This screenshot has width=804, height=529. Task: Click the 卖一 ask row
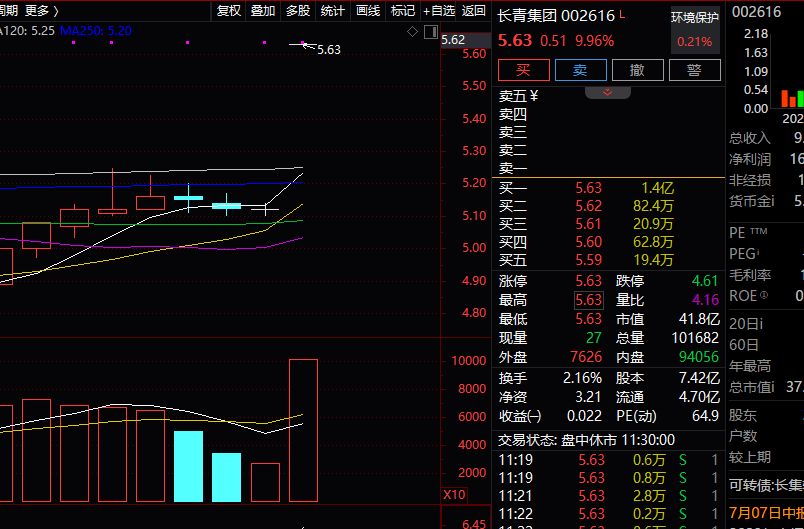pyautogui.click(x=608, y=168)
